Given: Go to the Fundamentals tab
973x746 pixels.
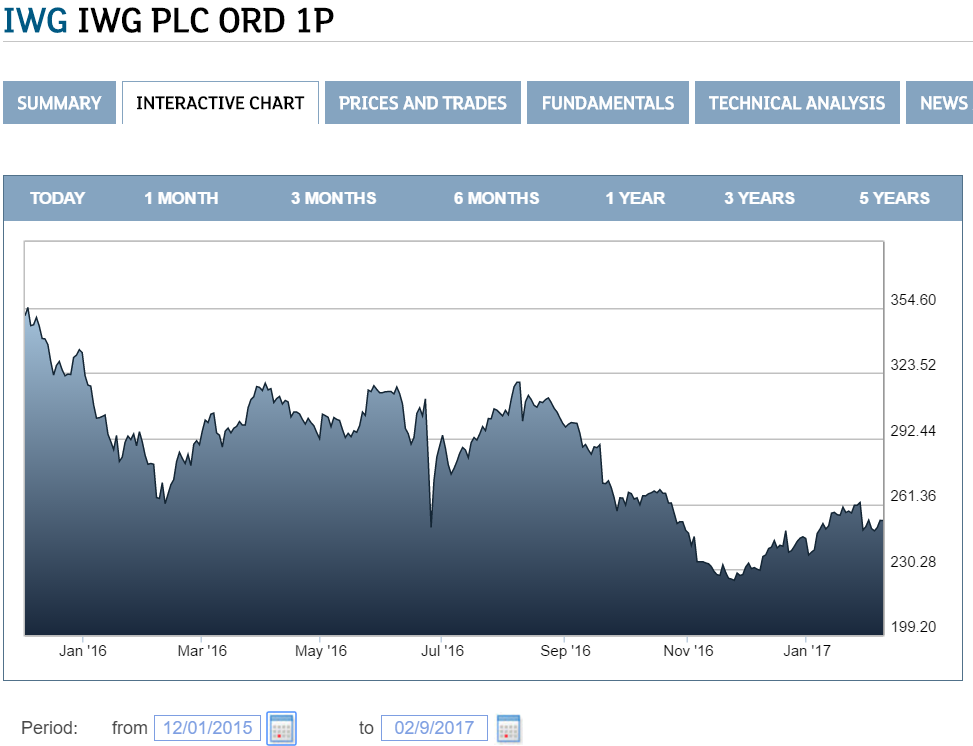Looking at the screenshot, I should point(608,103).
